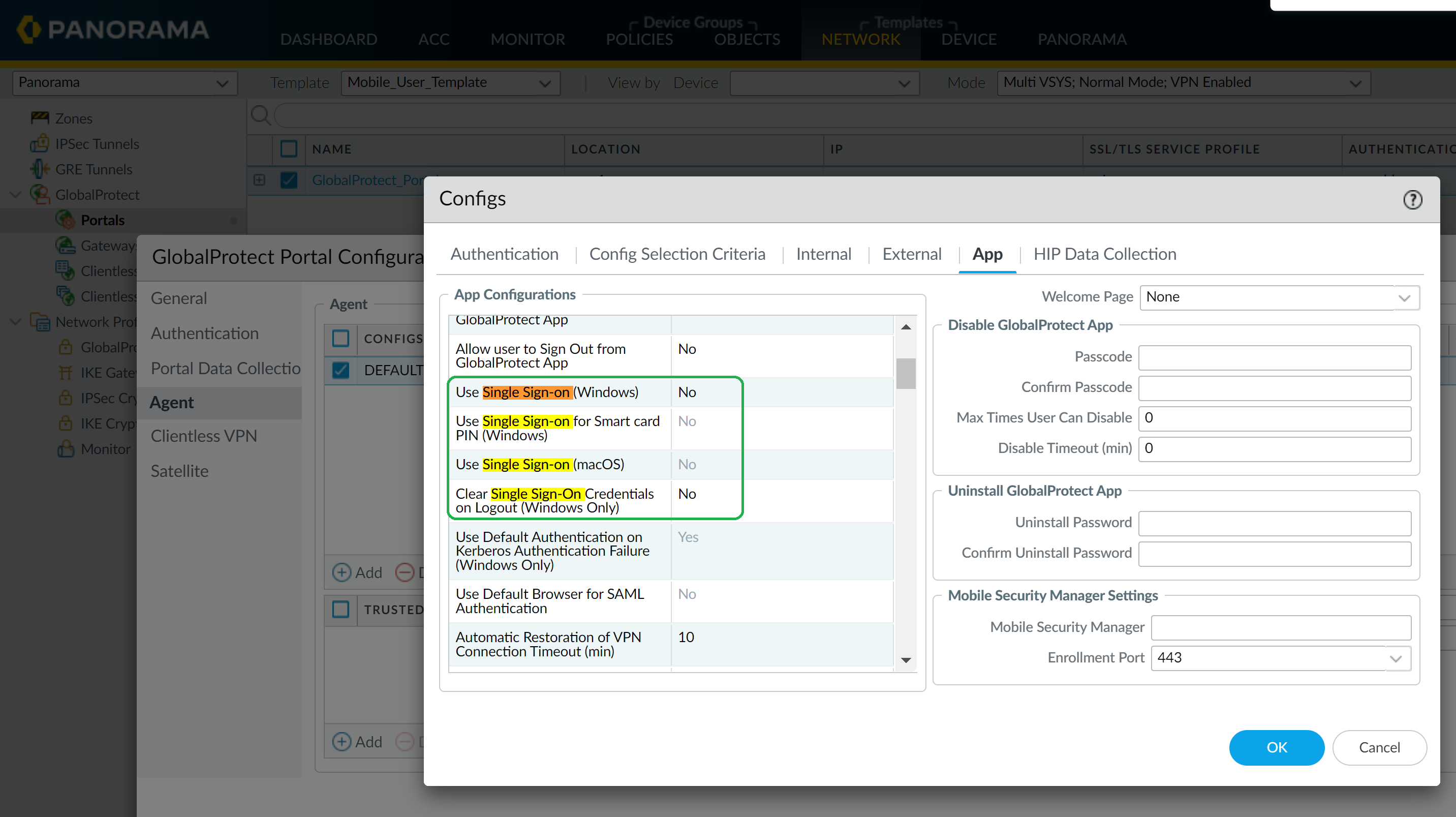Click OK to save the Configs dialog
Viewport: 1456px width, 817px height.
coord(1276,747)
